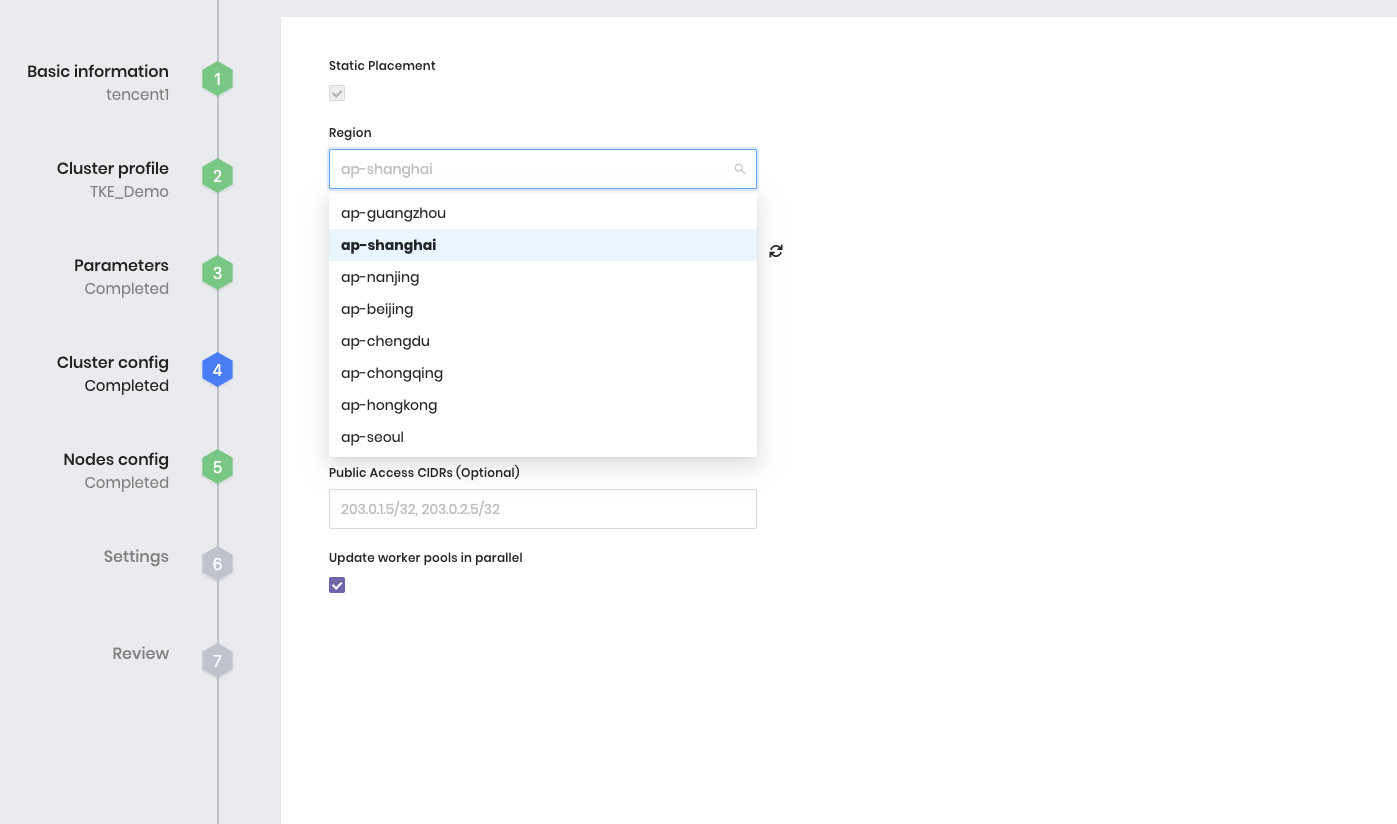
Task: Click step 4 Cluster config hexagon
Action: click(x=217, y=371)
